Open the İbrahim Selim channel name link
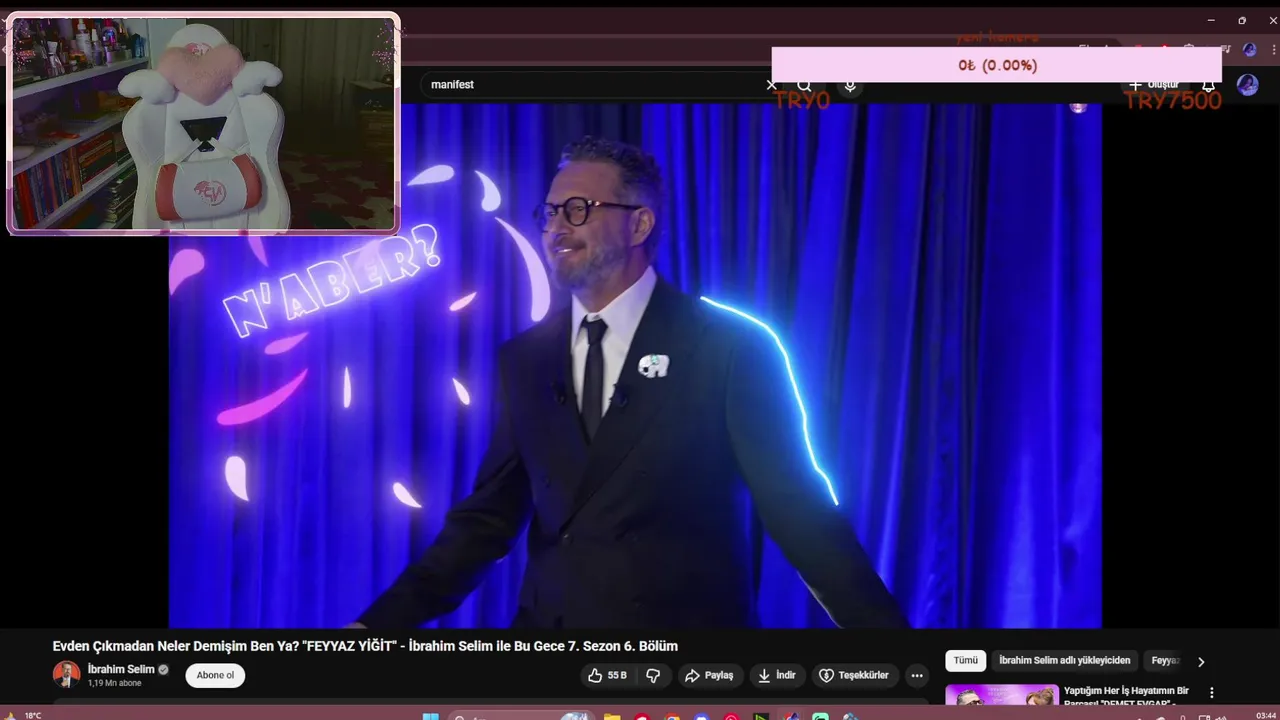 click(121, 669)
